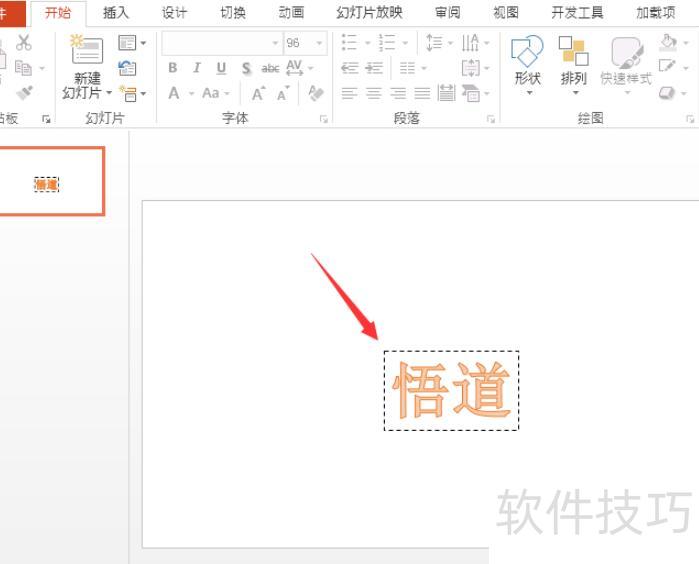Toggle Strikethrough abc button

tap(270, 68)
